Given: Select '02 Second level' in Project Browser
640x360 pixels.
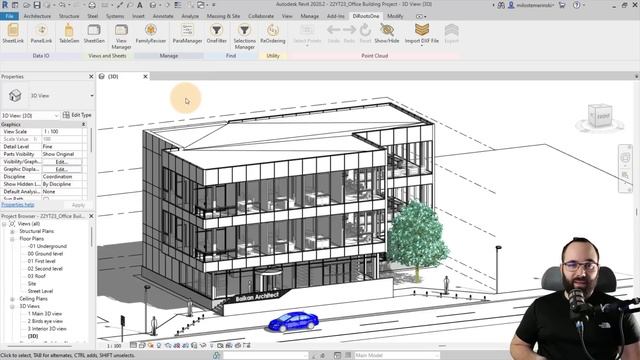Looking at the screenshot, I should click(x=45, y=269).
